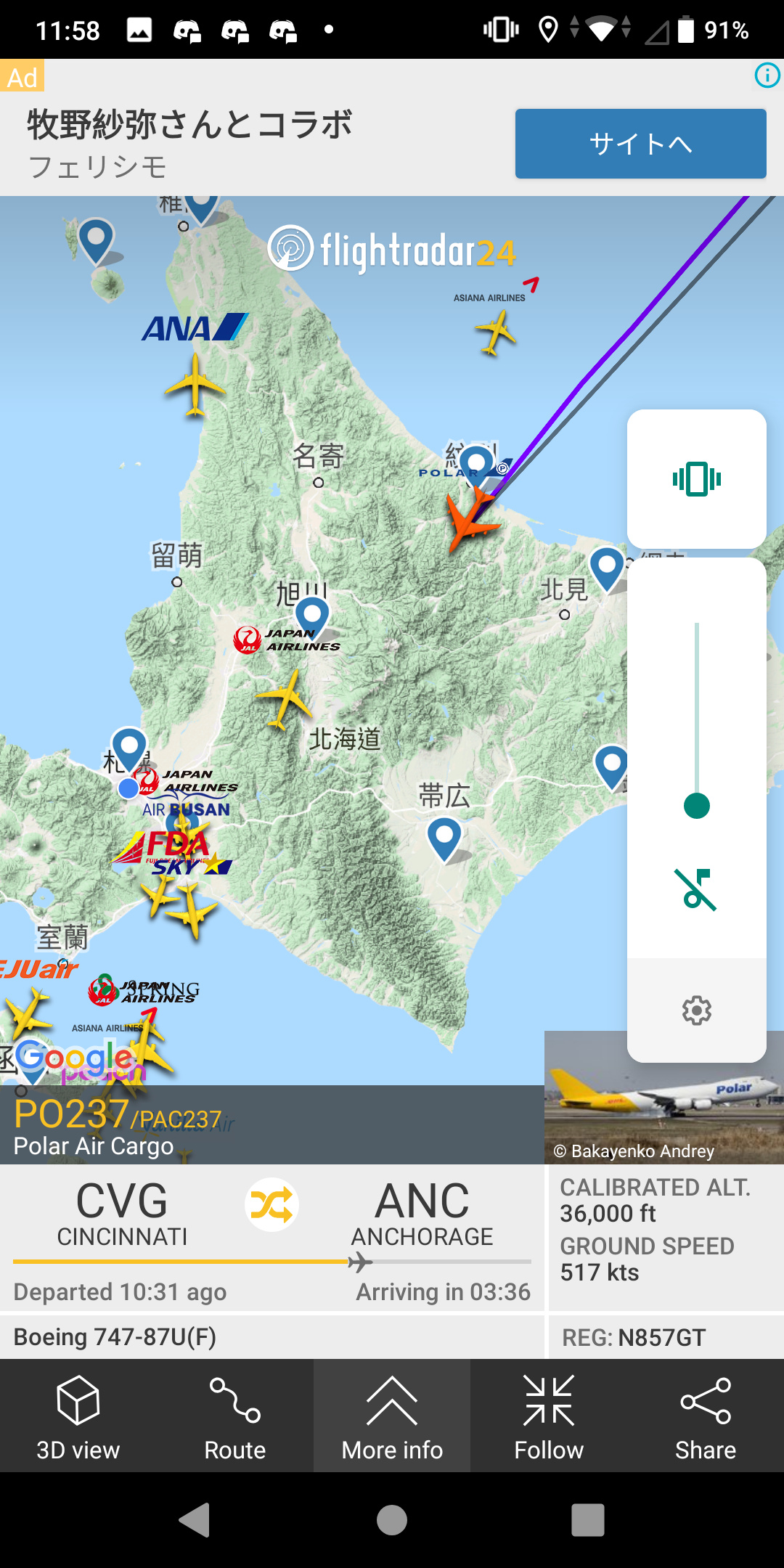
Task: Open the ad info icon
Action: click(767, 75)
